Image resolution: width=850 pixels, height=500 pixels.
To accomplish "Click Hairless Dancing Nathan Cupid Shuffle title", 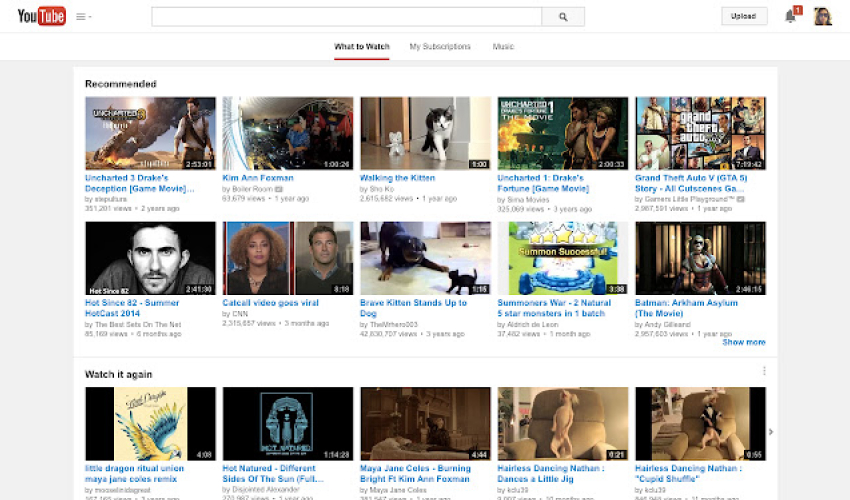I will pos(688,473).
